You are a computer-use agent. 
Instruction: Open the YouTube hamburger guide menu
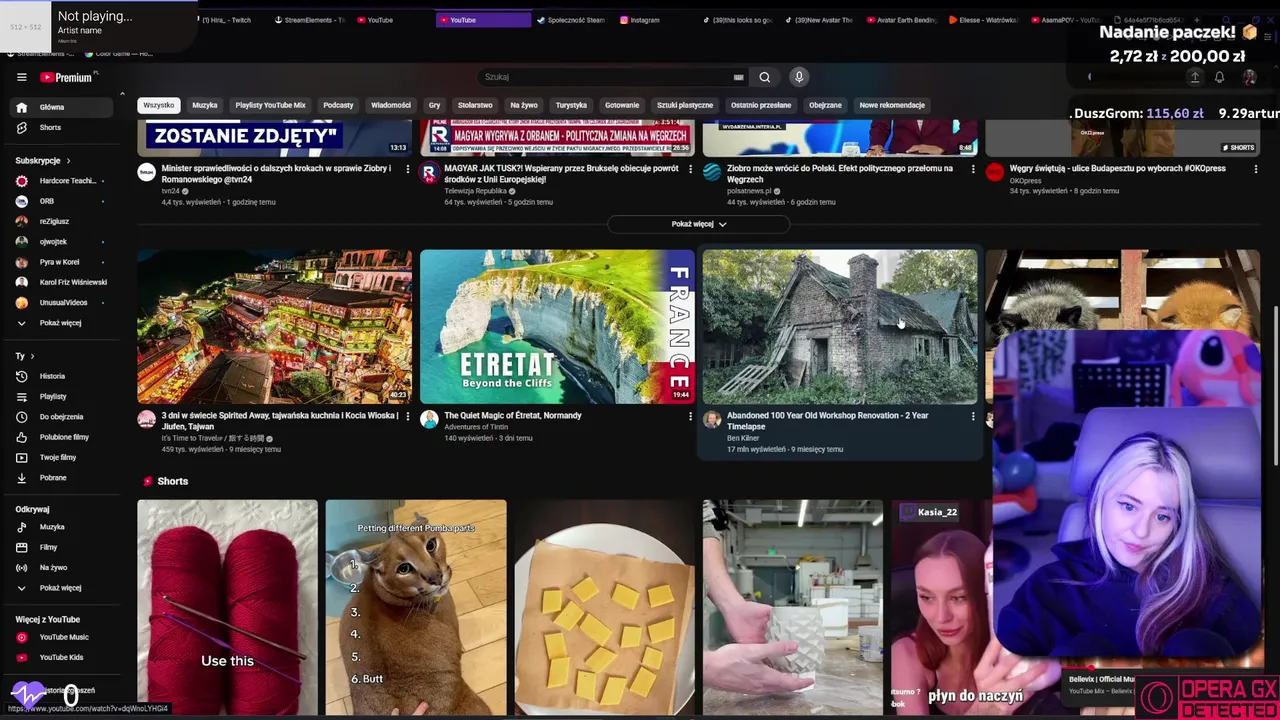pos(21,77)
